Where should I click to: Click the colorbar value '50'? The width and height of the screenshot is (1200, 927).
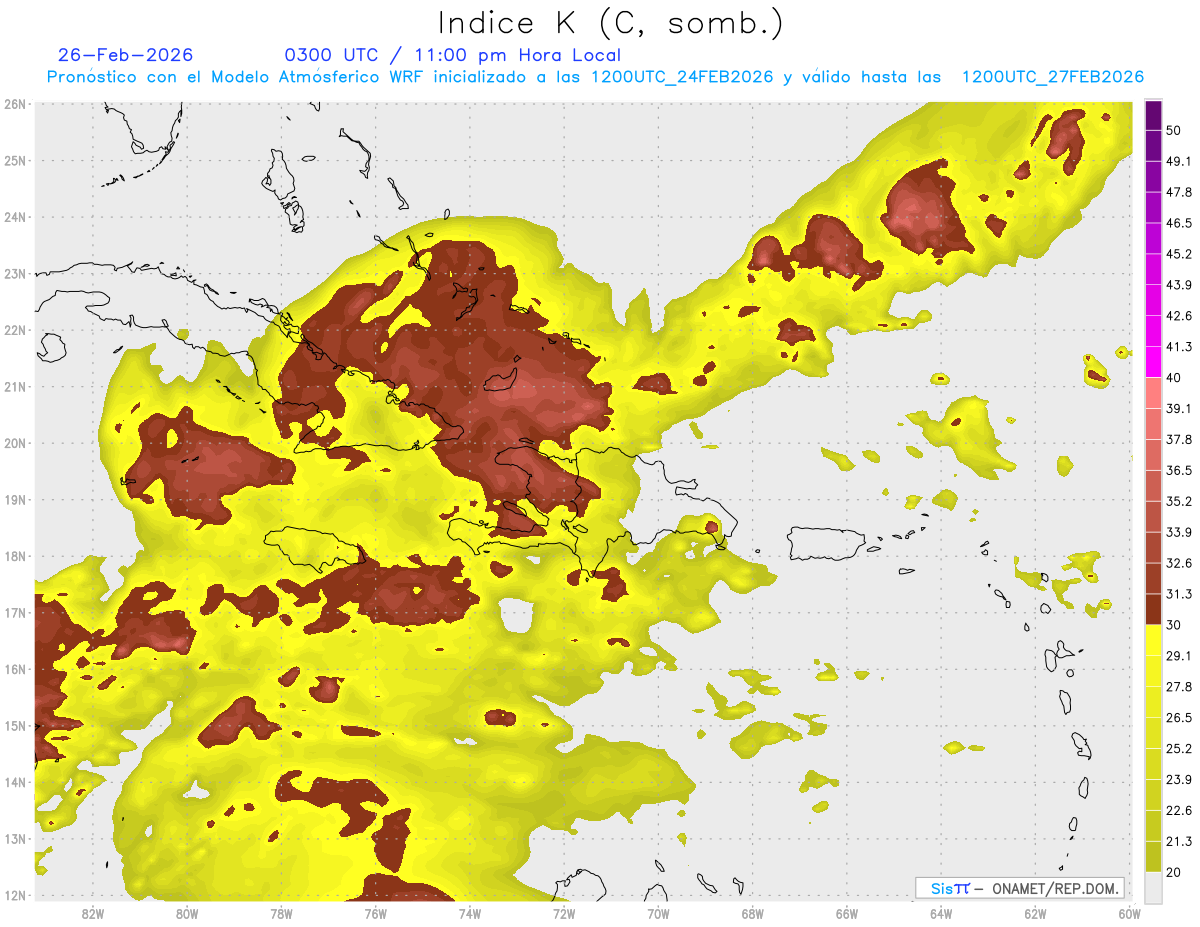click(x=1173, y=130)
